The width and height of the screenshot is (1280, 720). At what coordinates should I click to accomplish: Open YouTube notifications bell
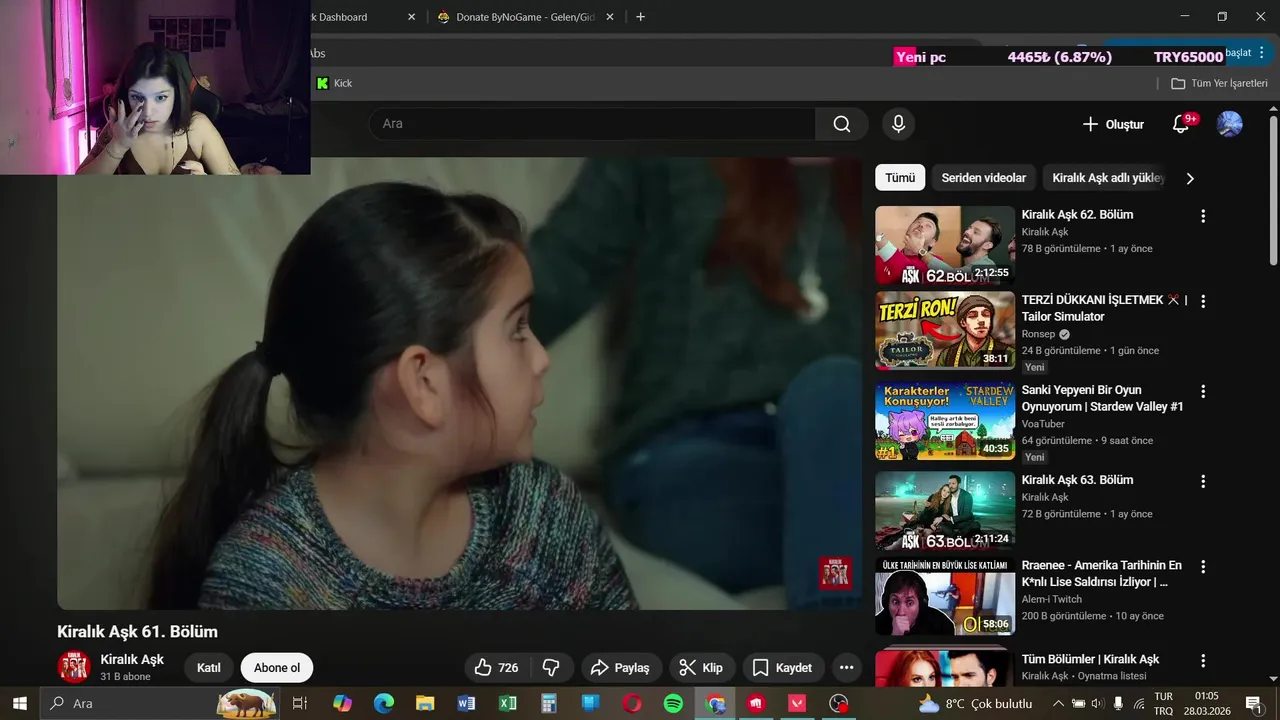click(x=1181, y=124)
